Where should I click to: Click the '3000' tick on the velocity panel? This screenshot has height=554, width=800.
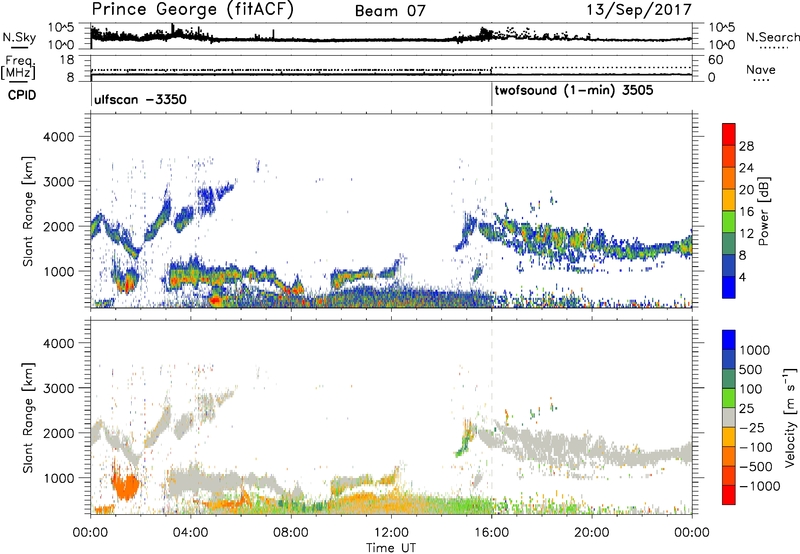click(x=59, y=388)
